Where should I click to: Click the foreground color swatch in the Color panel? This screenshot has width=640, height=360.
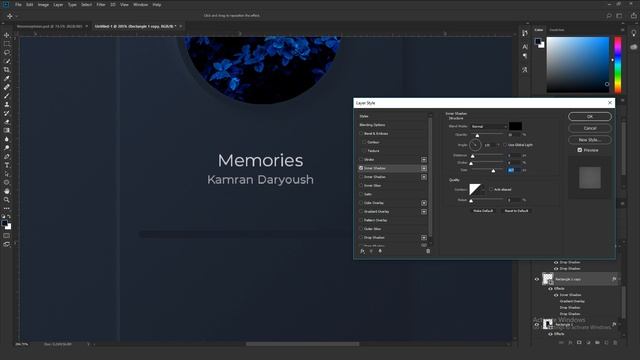538,41
